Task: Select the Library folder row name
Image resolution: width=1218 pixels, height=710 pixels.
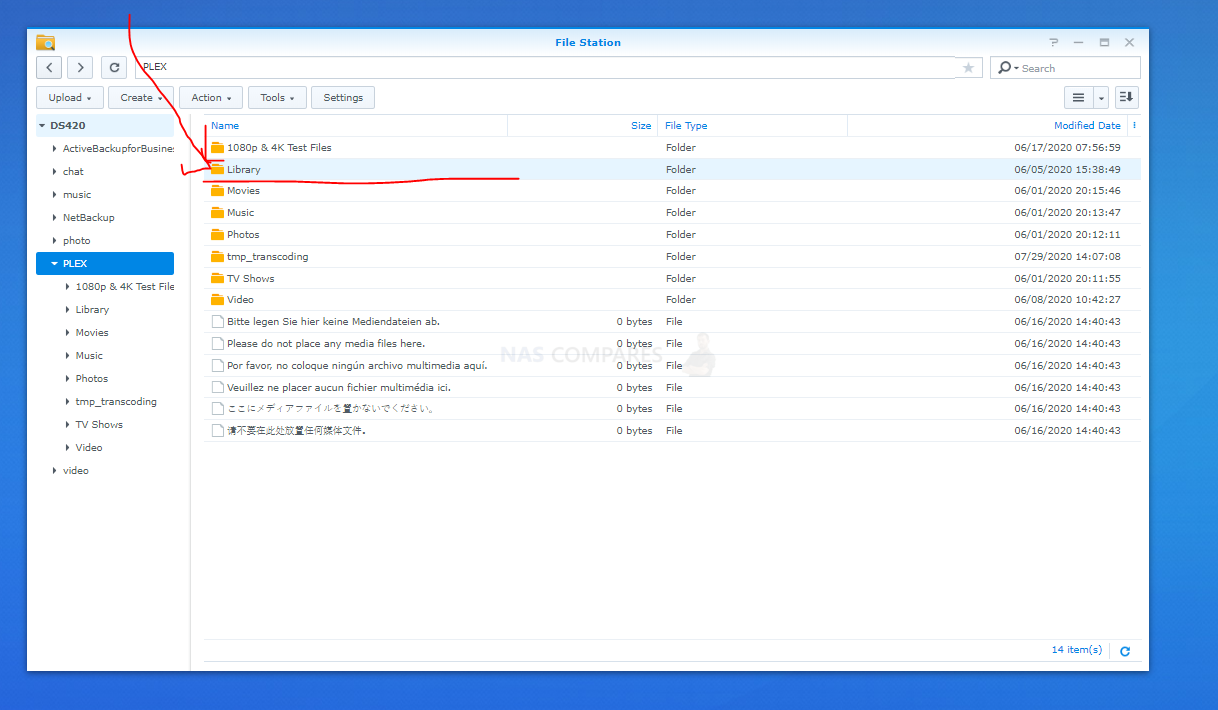Action: point(244,169)
